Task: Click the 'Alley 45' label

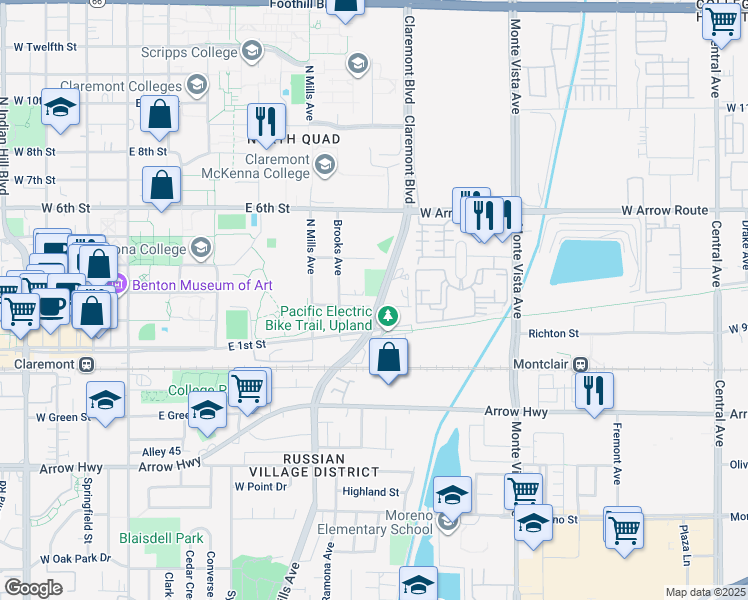Action: pyautogui.click(x=161, y=451)
